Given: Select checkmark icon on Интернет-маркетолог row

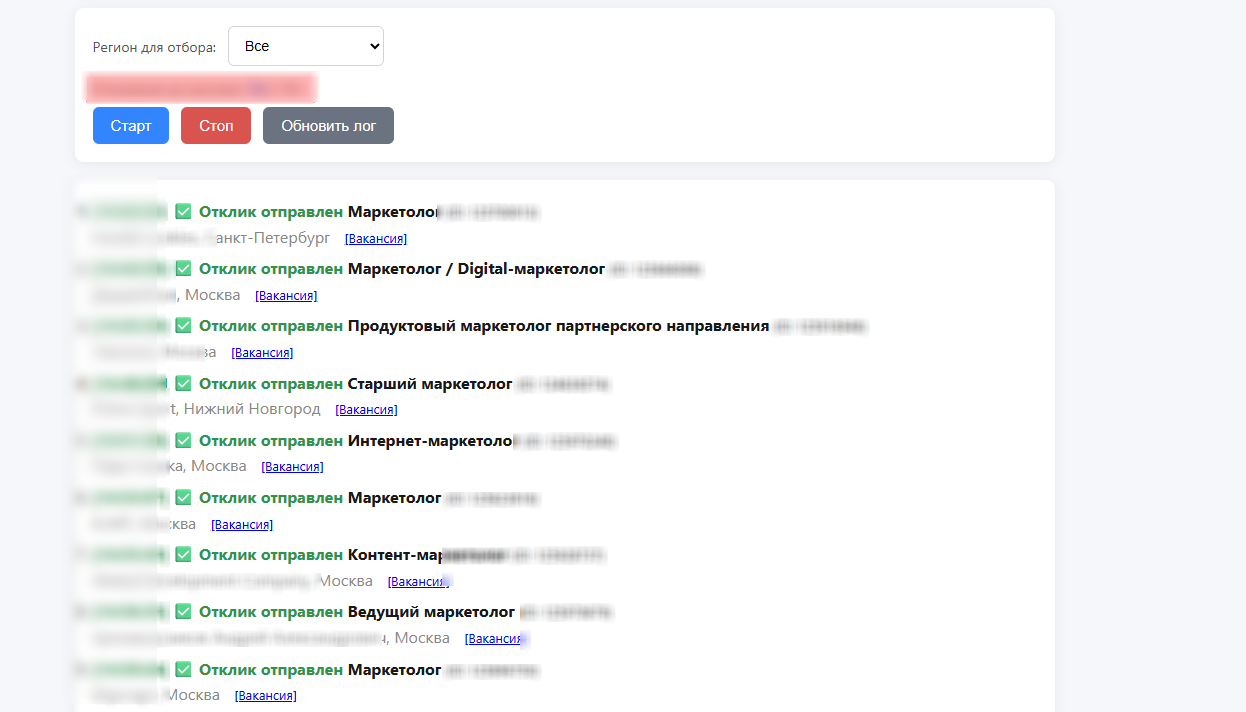Looking at the screenshot, I should point(183,440).
